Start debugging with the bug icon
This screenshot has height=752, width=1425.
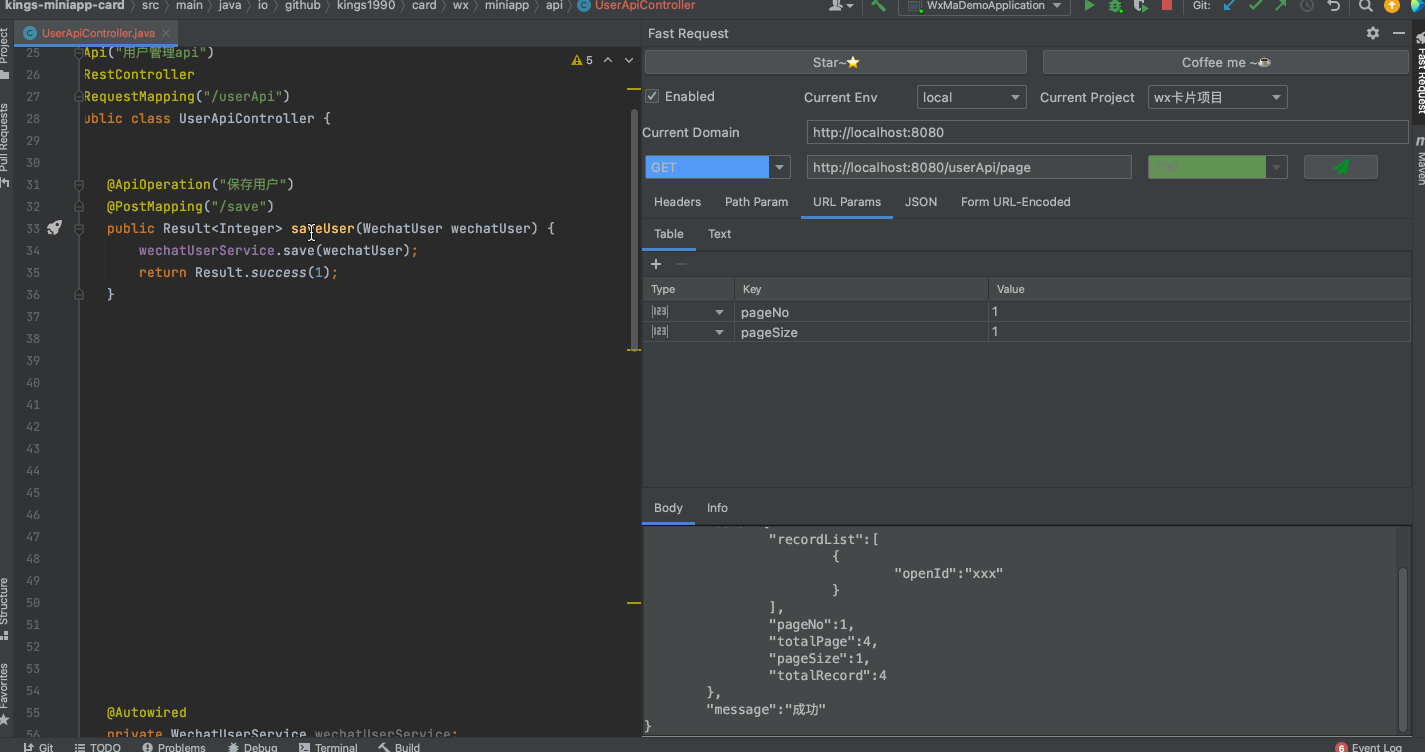click(1115, 6)
